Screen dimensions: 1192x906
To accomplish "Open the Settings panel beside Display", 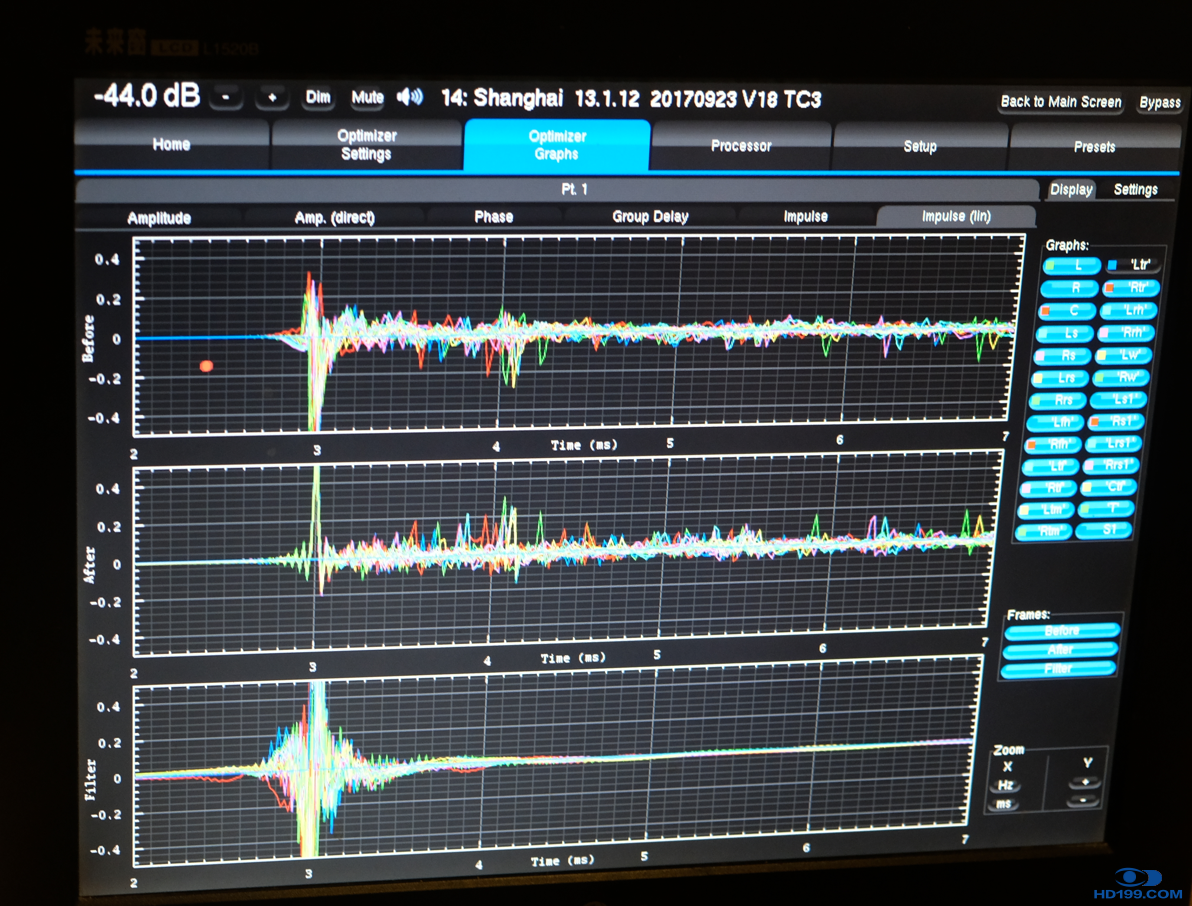I will tap(1135, 189).
